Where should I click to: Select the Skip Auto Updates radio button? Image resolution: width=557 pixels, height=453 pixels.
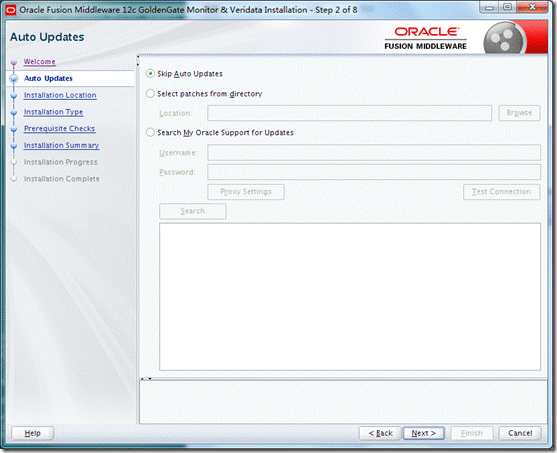coord(150,74)
